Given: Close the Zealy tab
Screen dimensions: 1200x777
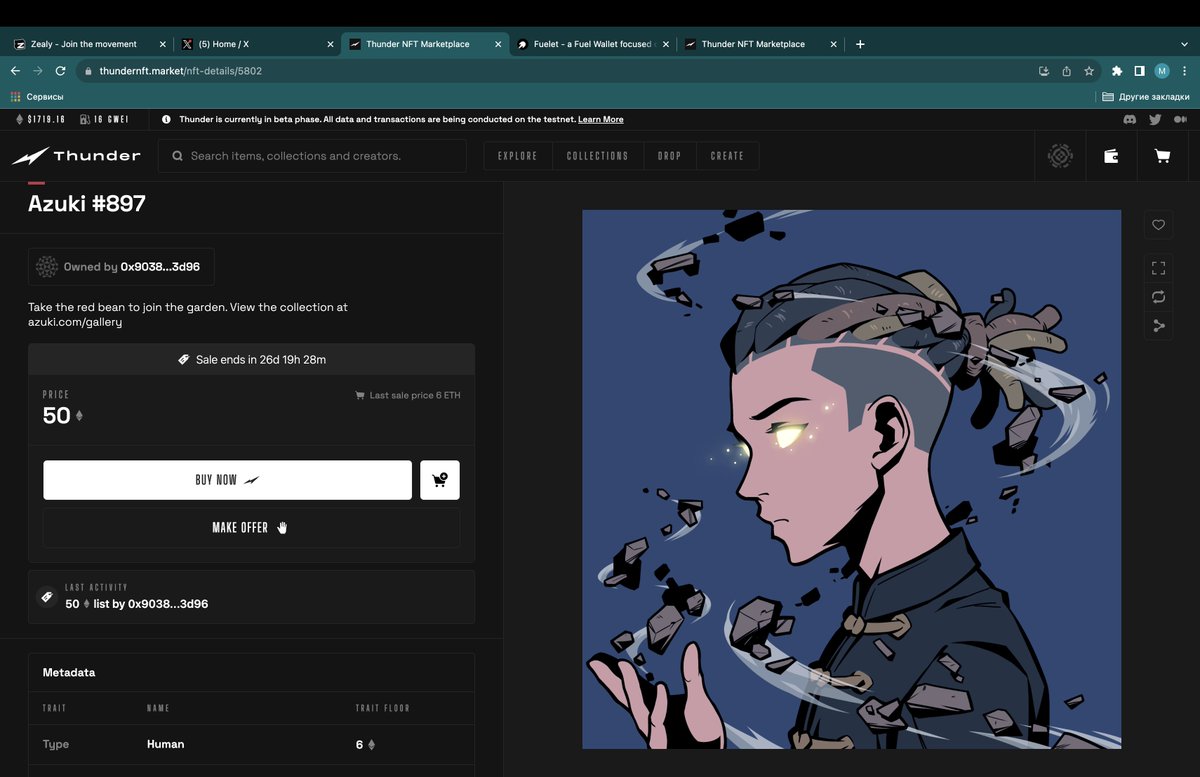Looking at the screenshot, I should [x=163, y=44].
